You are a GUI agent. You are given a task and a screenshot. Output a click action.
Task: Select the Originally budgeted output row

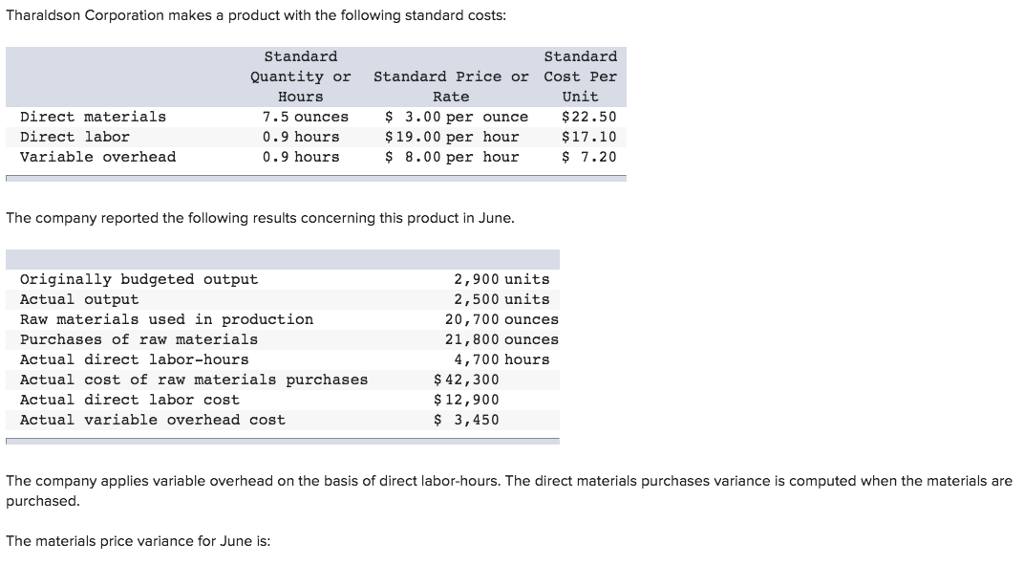(283, 280)
